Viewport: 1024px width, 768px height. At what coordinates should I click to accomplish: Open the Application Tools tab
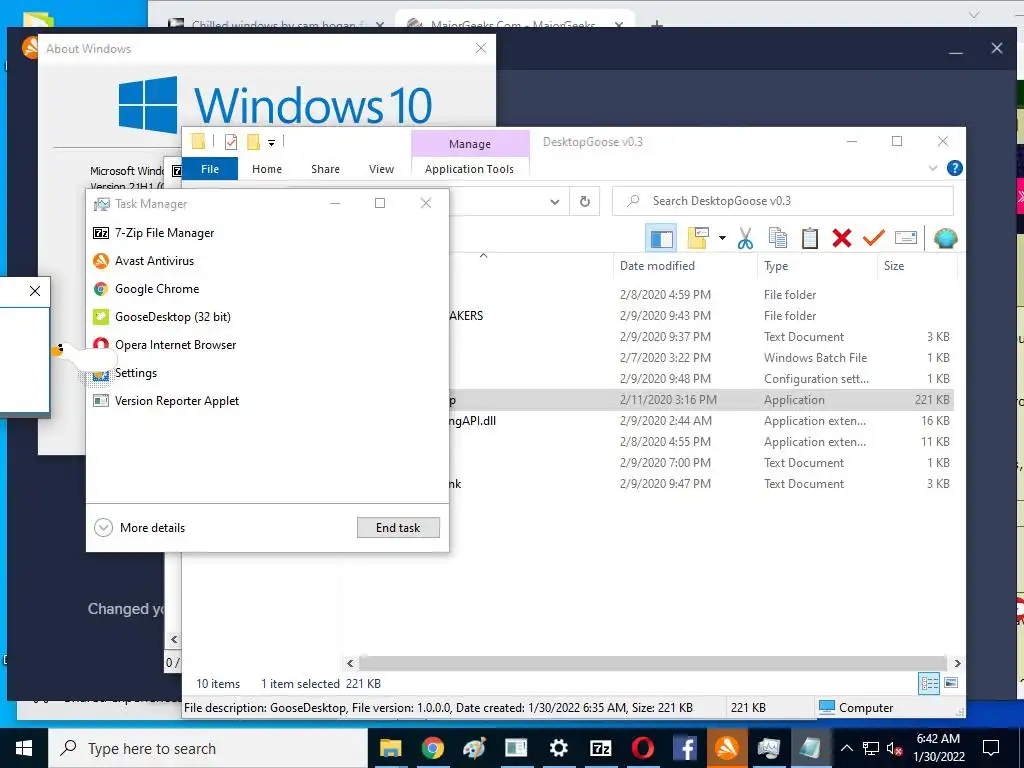(x=469, y=169)
